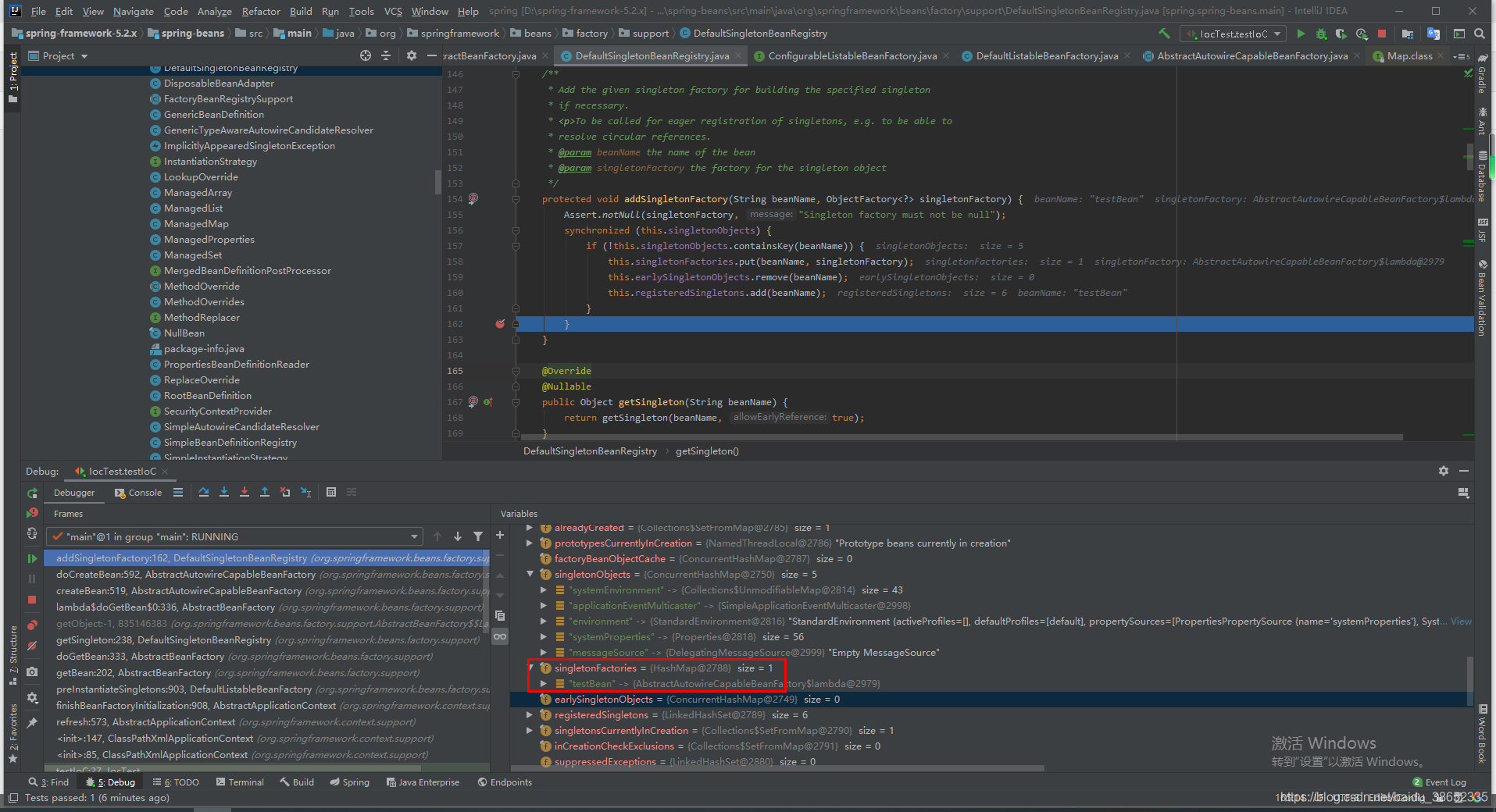Click Project tree vertical scrollbar thumb
This screenshot has height=812, width=1496.
pyautogui.click(x=437, y=181)
